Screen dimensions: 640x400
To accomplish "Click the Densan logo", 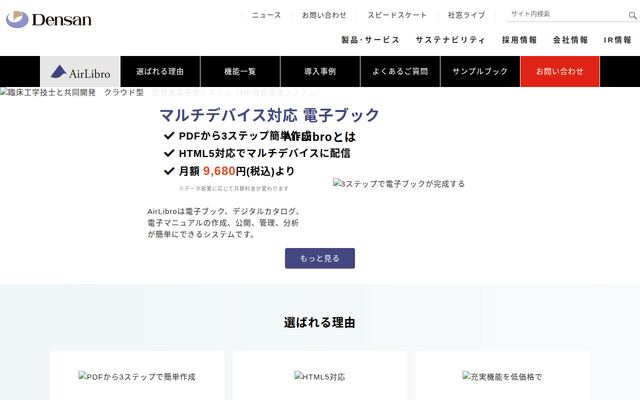I will [x=49, y=19].
